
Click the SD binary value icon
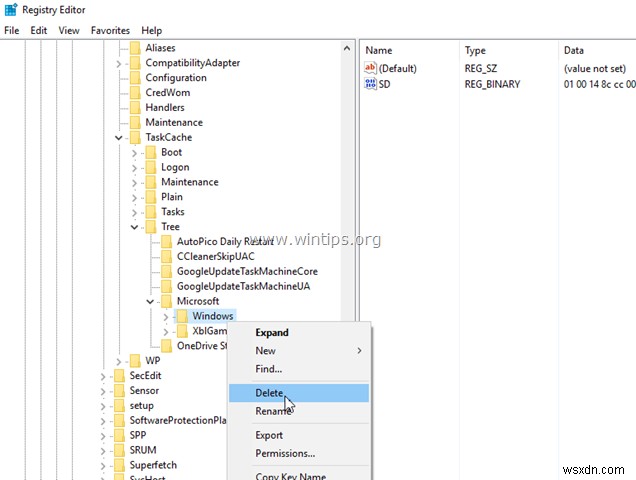click(x=370, y=84)
